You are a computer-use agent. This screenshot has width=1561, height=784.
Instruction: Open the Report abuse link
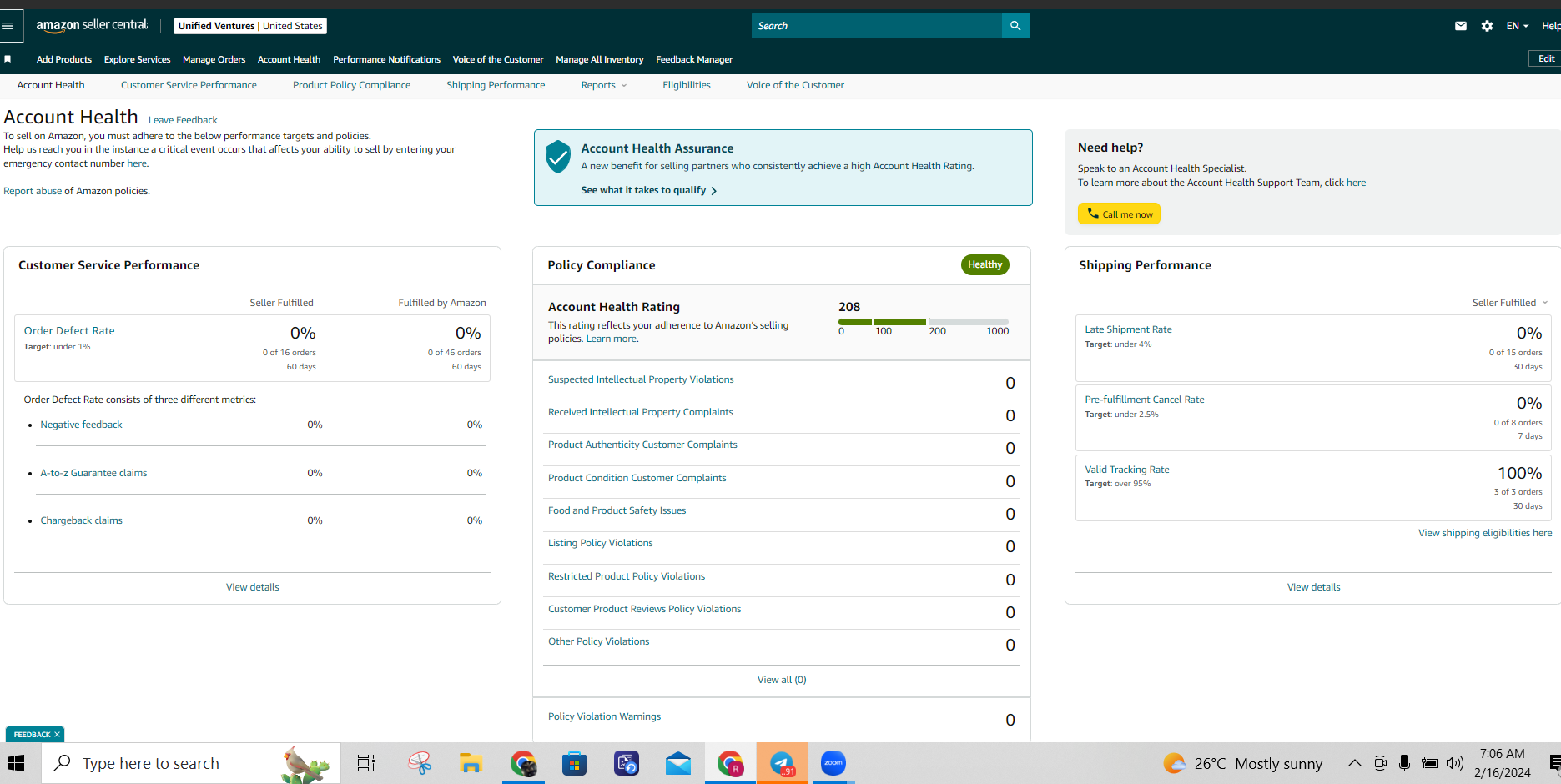point(33,191)
